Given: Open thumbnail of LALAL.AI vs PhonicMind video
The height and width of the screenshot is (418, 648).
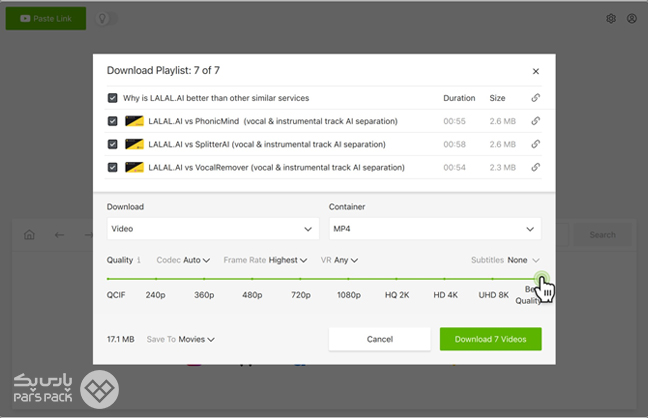Looking at the screenshot, I should pyautogui.click(x=134, y=121).
